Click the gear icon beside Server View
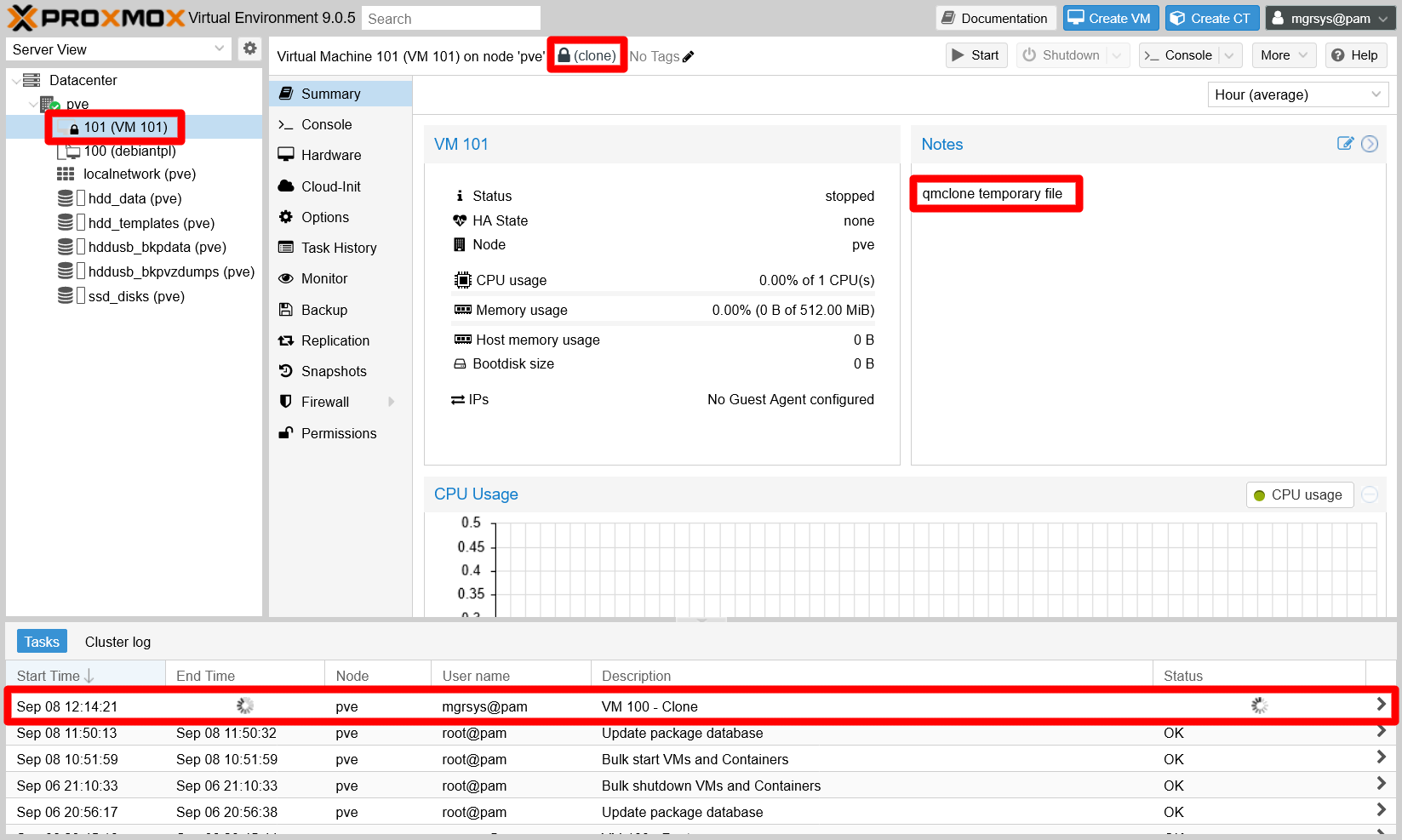Viewport: 1402px width, 840px height. click(x=249, y=49)
